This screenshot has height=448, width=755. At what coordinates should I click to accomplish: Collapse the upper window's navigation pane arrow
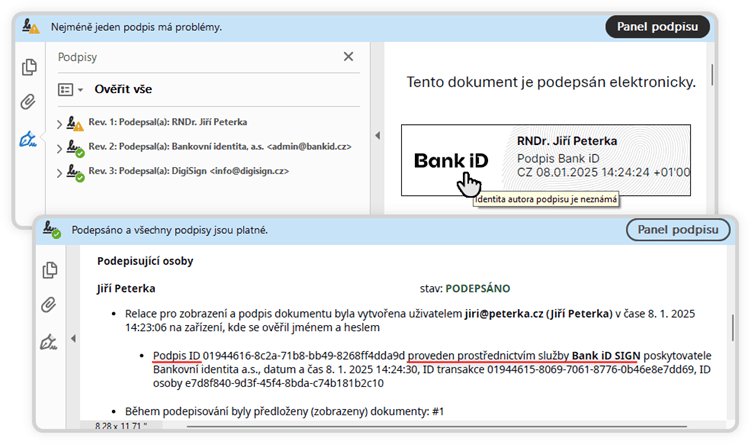click(378, 136)
